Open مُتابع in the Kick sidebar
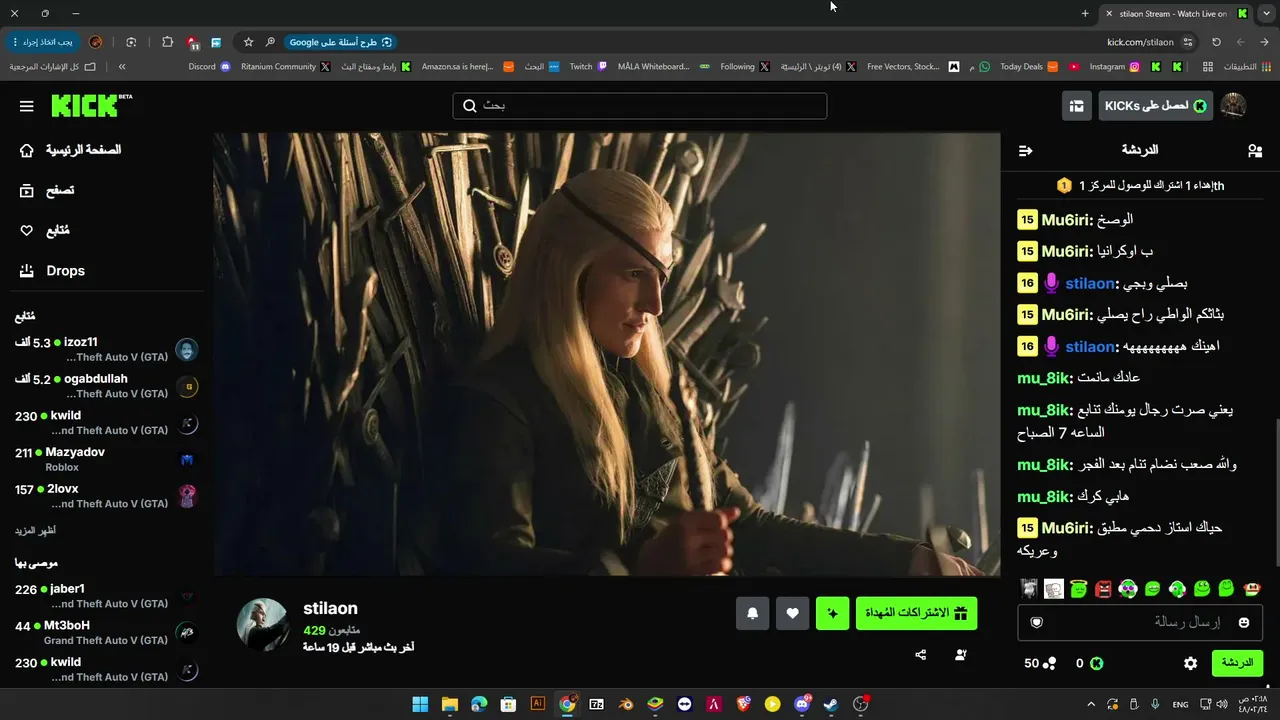 pyautogui.click(x=45, y=231)
